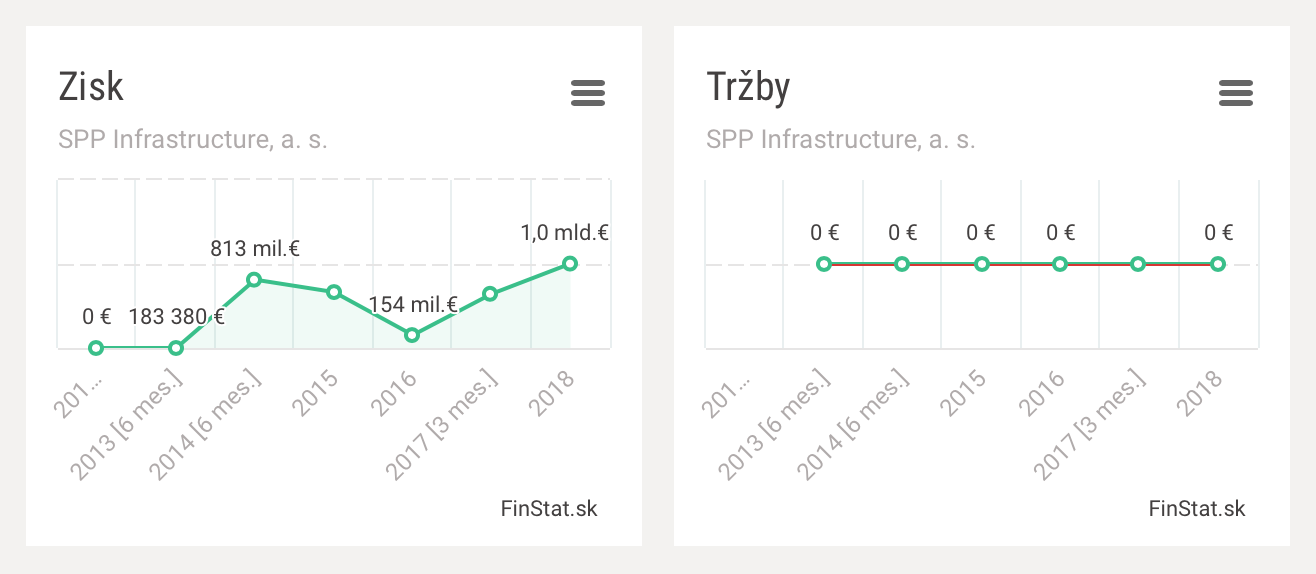Viewport: 1316px width, 574px height.
Task: Click the Tržby chart title
Action: pos(748,87)
